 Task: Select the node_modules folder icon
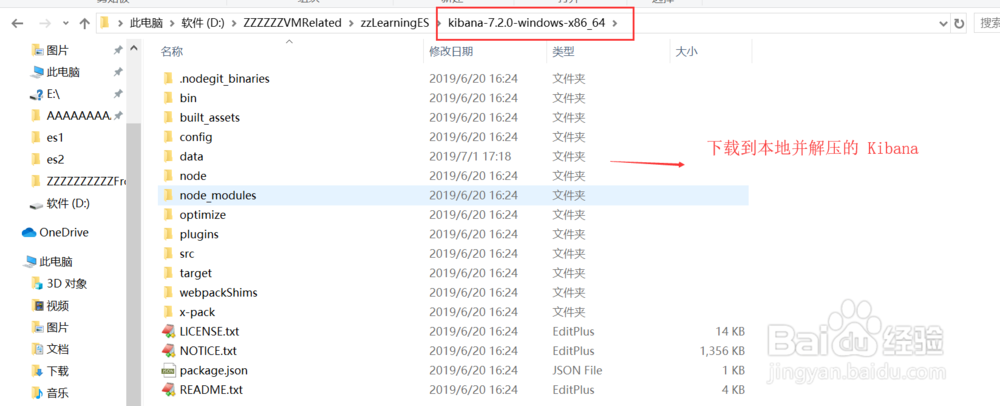click(x=168, y=195)
